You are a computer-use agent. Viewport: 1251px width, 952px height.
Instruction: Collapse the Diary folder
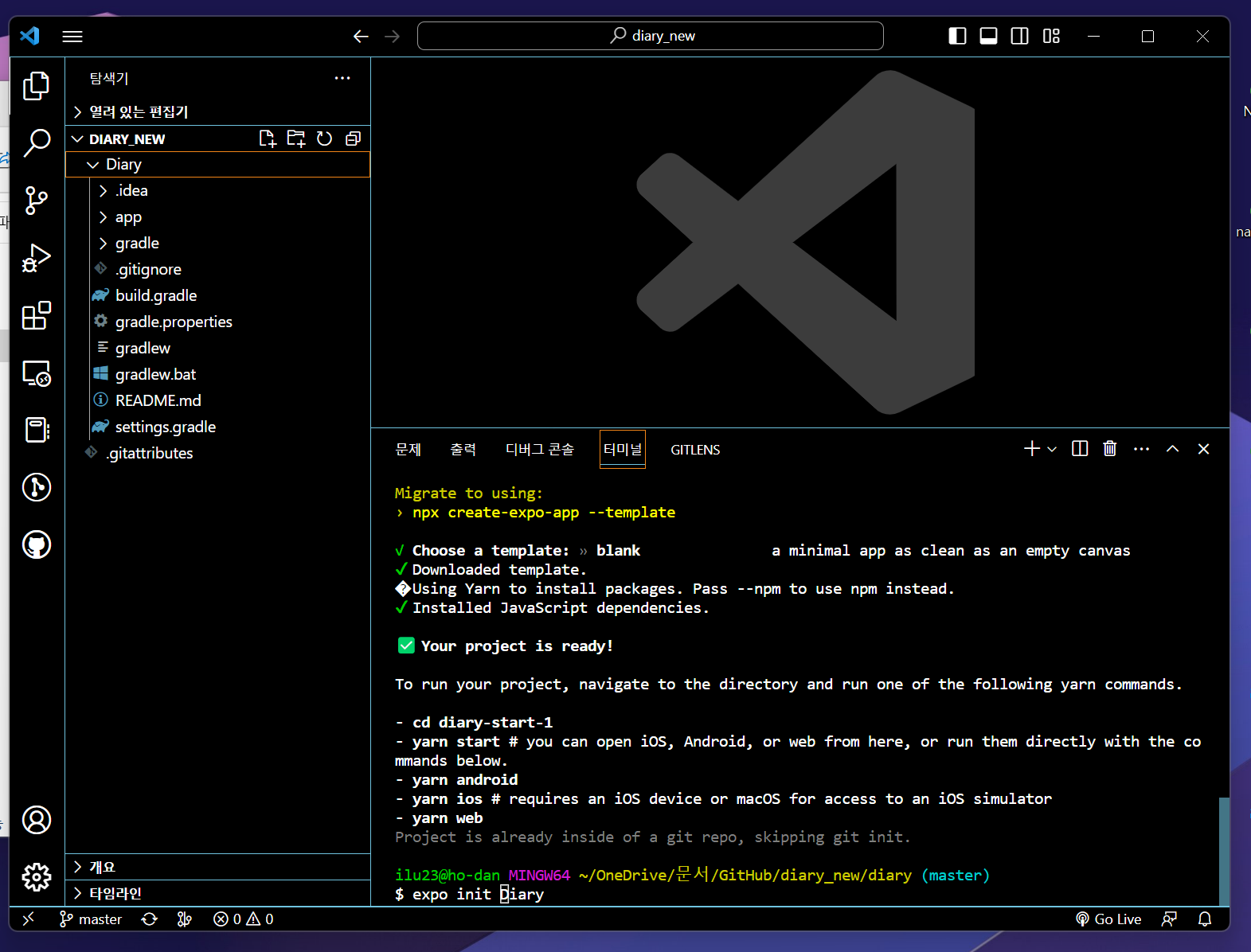(x=217, y=165)
